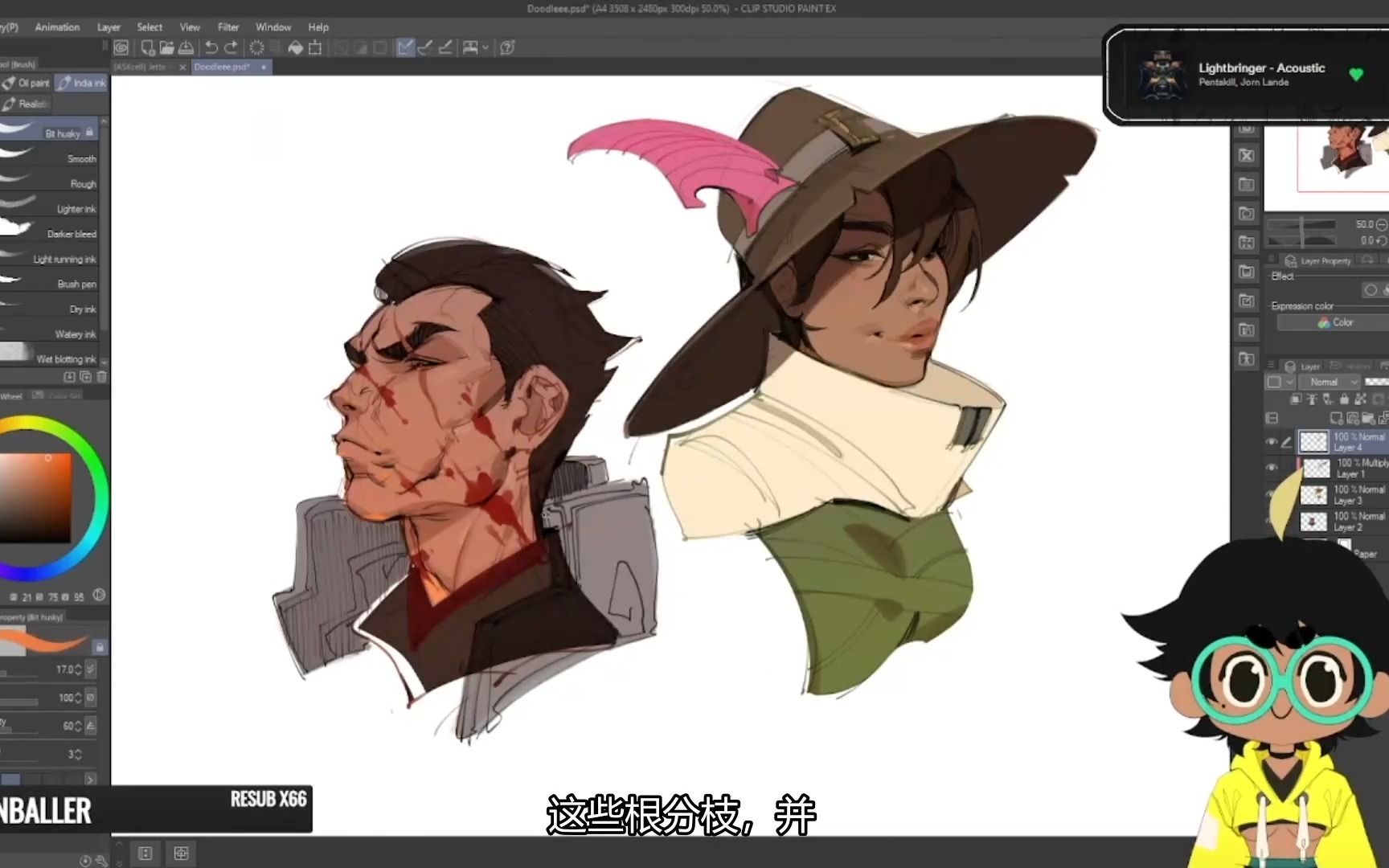Screen dimensions: 1389x868
Task: Select the Oil paint sub tool group
Action: coord(27,83)
